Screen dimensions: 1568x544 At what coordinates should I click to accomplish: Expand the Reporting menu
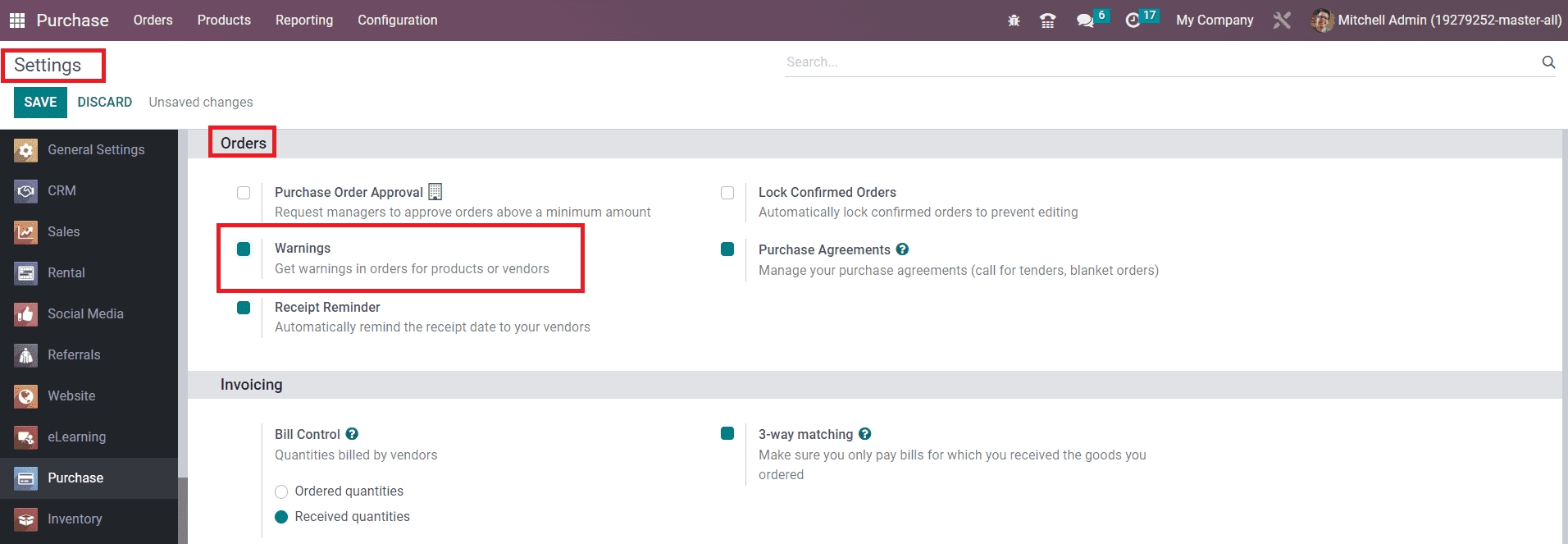click(303, 21)
